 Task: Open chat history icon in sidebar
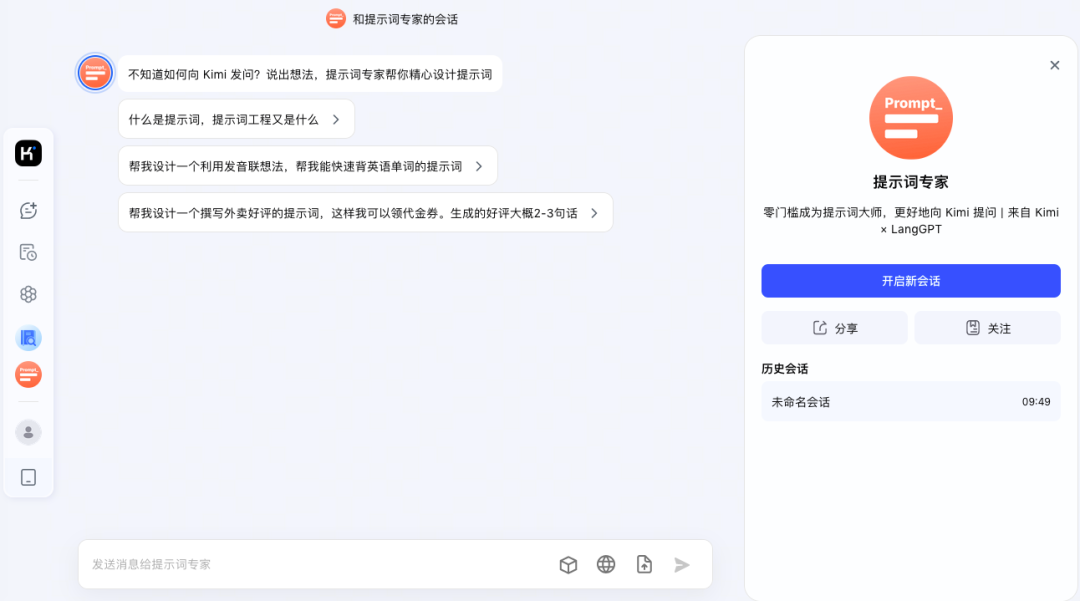coord(28,252)
